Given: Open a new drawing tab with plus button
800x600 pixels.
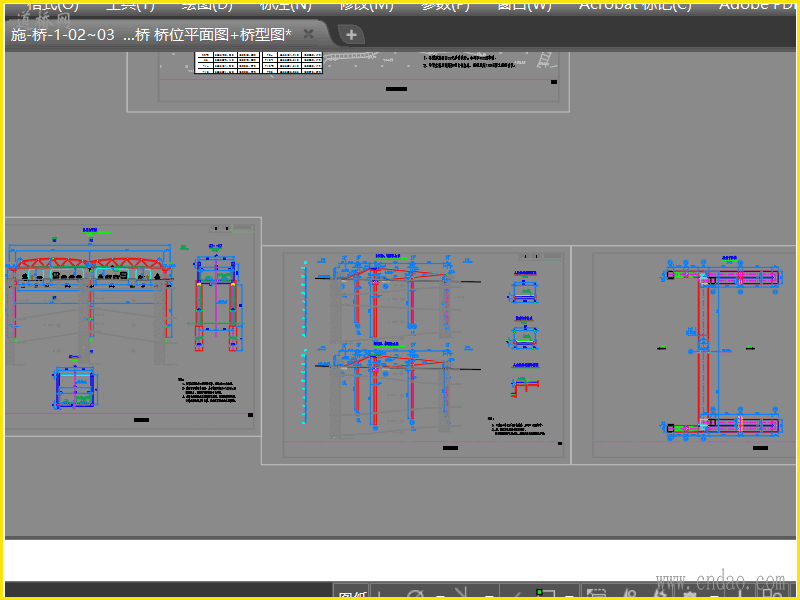Looking at the screenshot, I should pos(351,35).
